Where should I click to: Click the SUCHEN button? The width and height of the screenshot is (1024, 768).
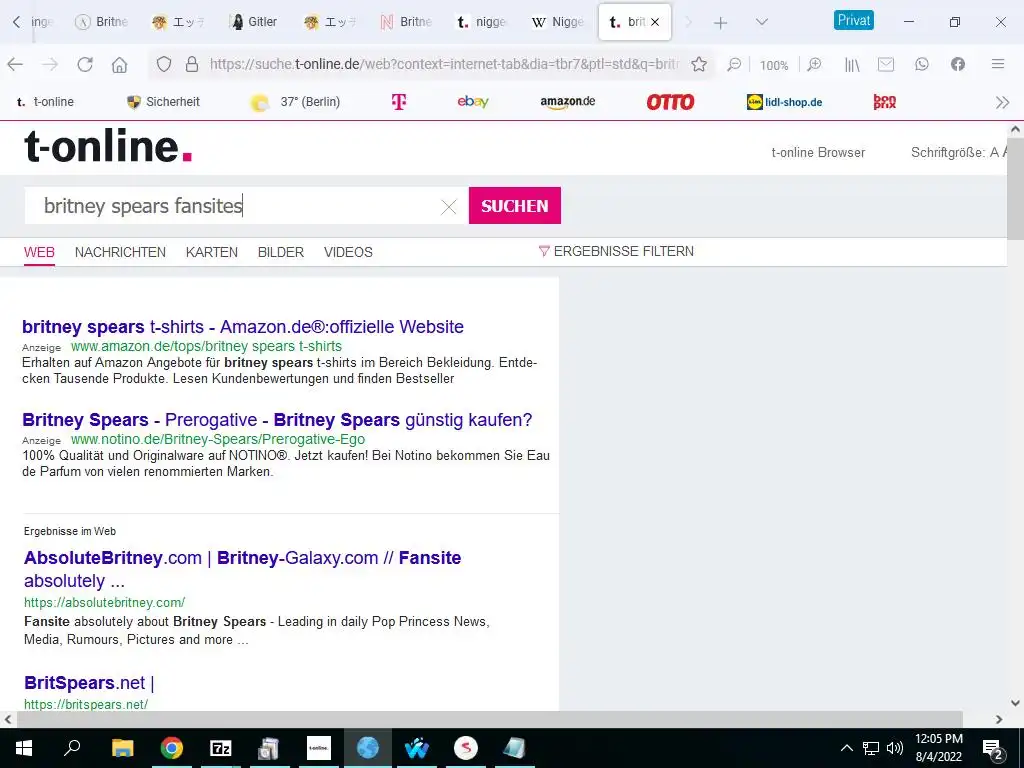pos(515,206)
